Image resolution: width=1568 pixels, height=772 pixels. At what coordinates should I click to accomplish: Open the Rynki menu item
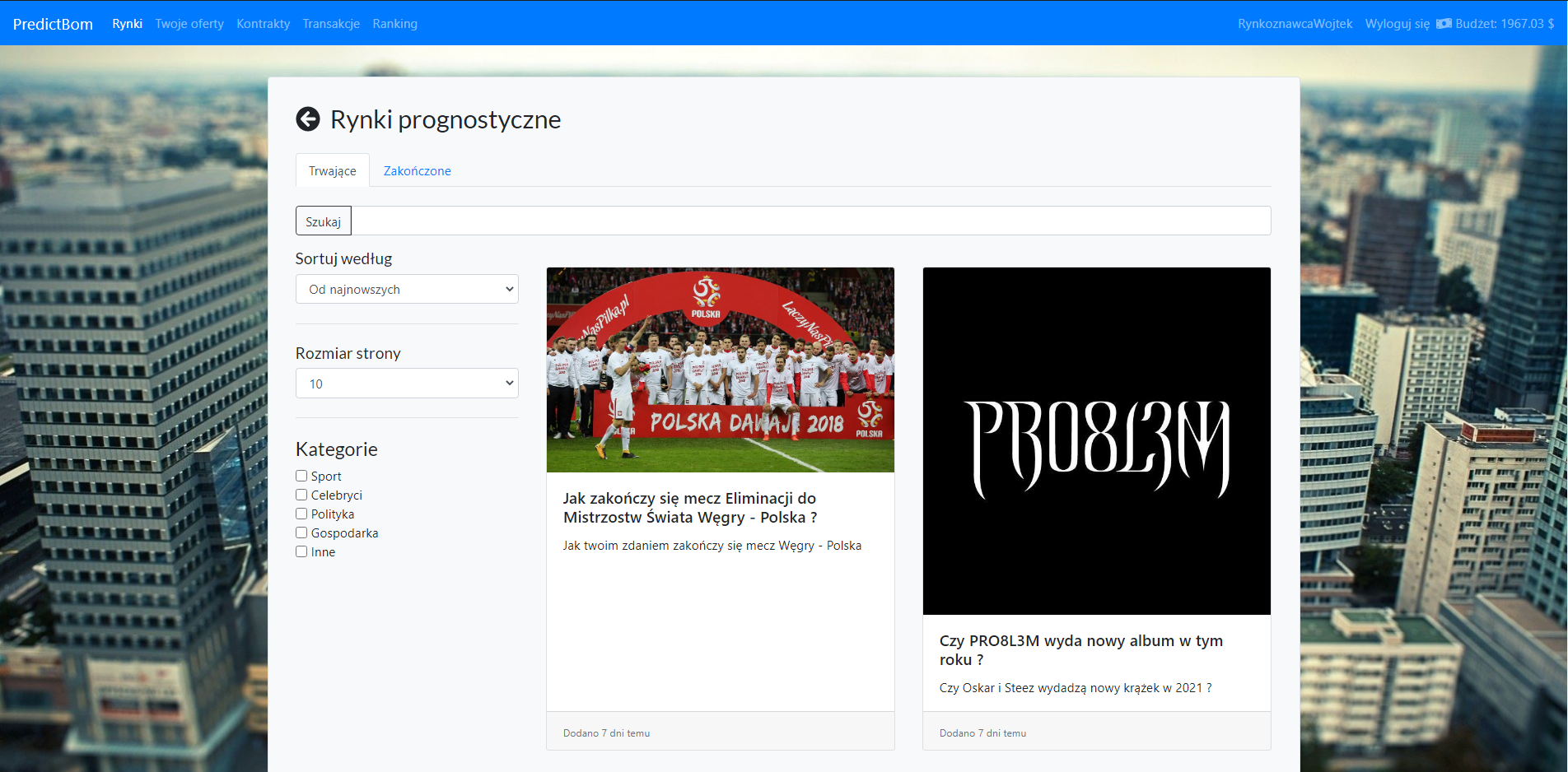pyautogui.click(x=127, y=24)
